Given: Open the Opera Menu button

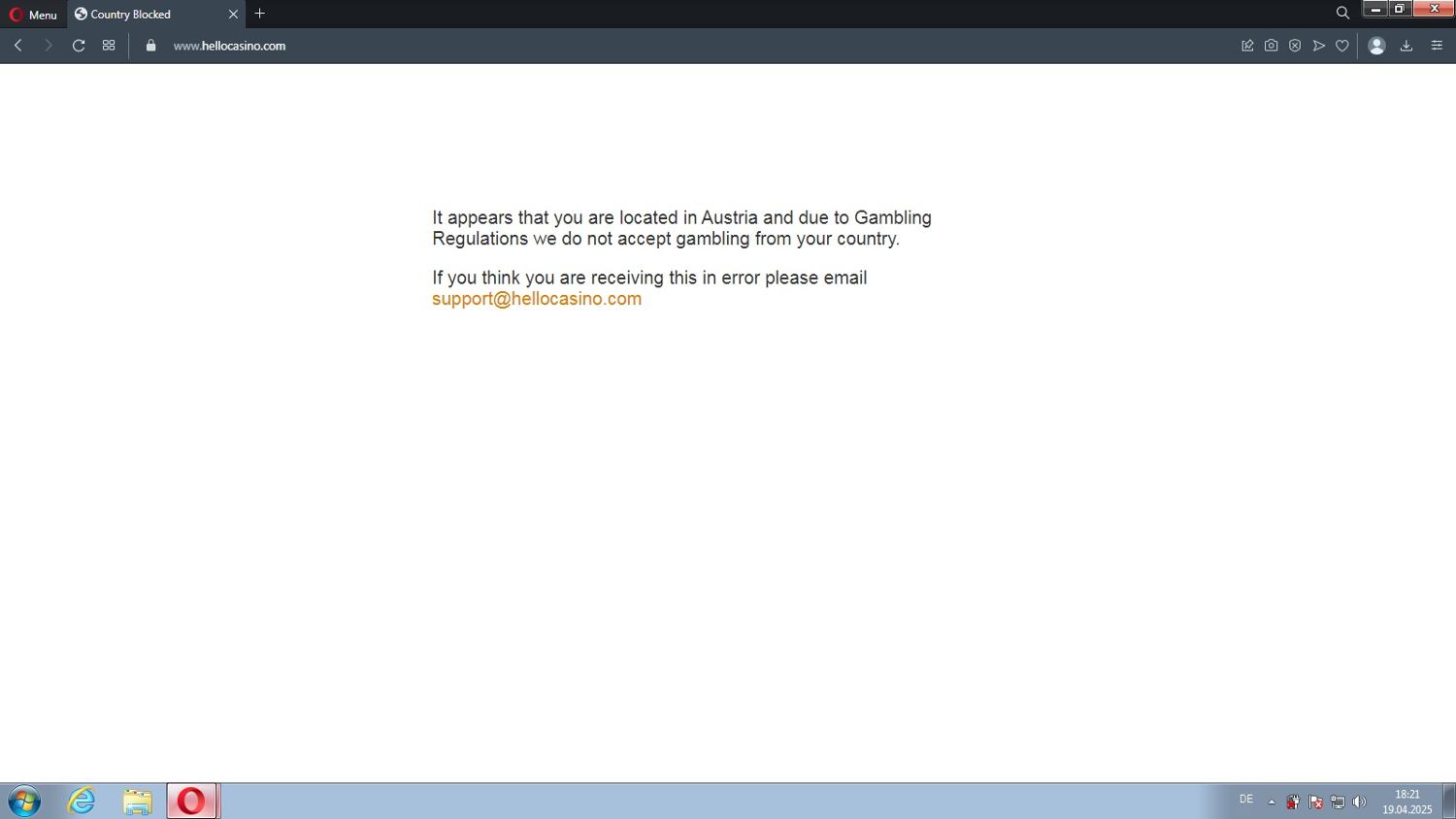Looking at the screenshot, I should click(33, 15).
